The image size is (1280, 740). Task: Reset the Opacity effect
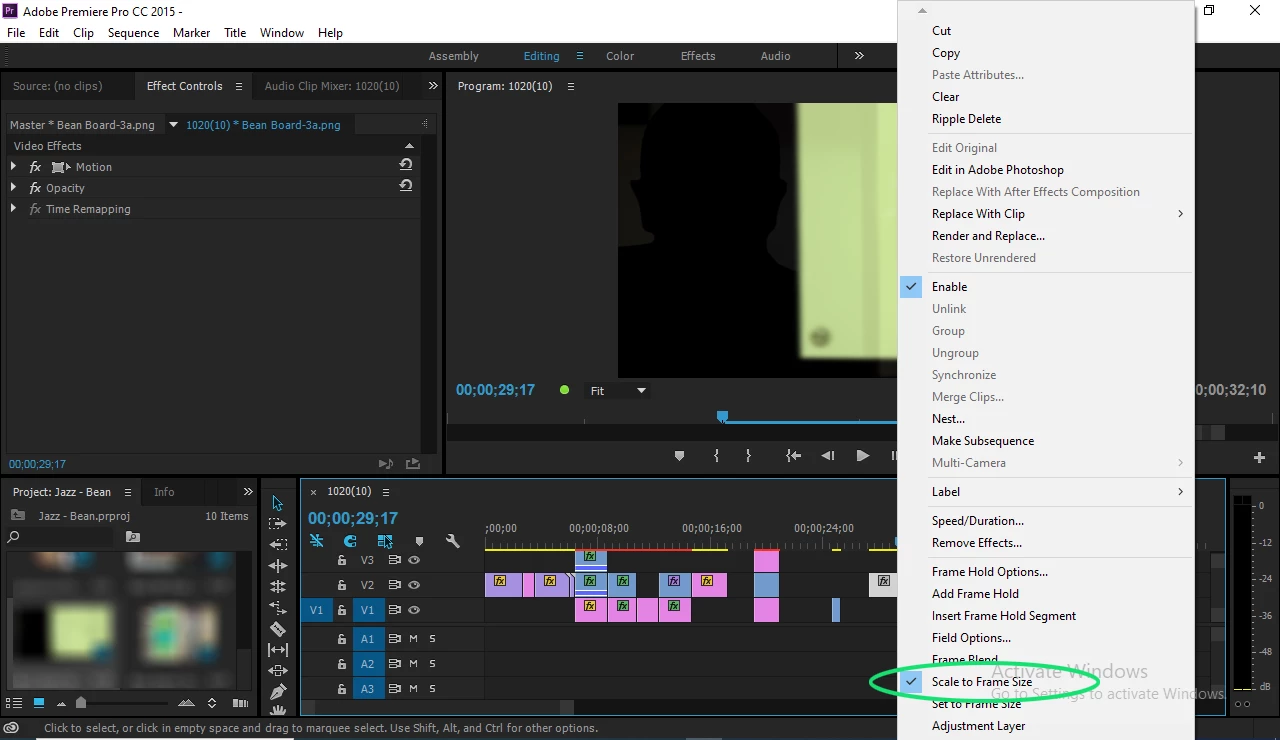tap(405, 186)
